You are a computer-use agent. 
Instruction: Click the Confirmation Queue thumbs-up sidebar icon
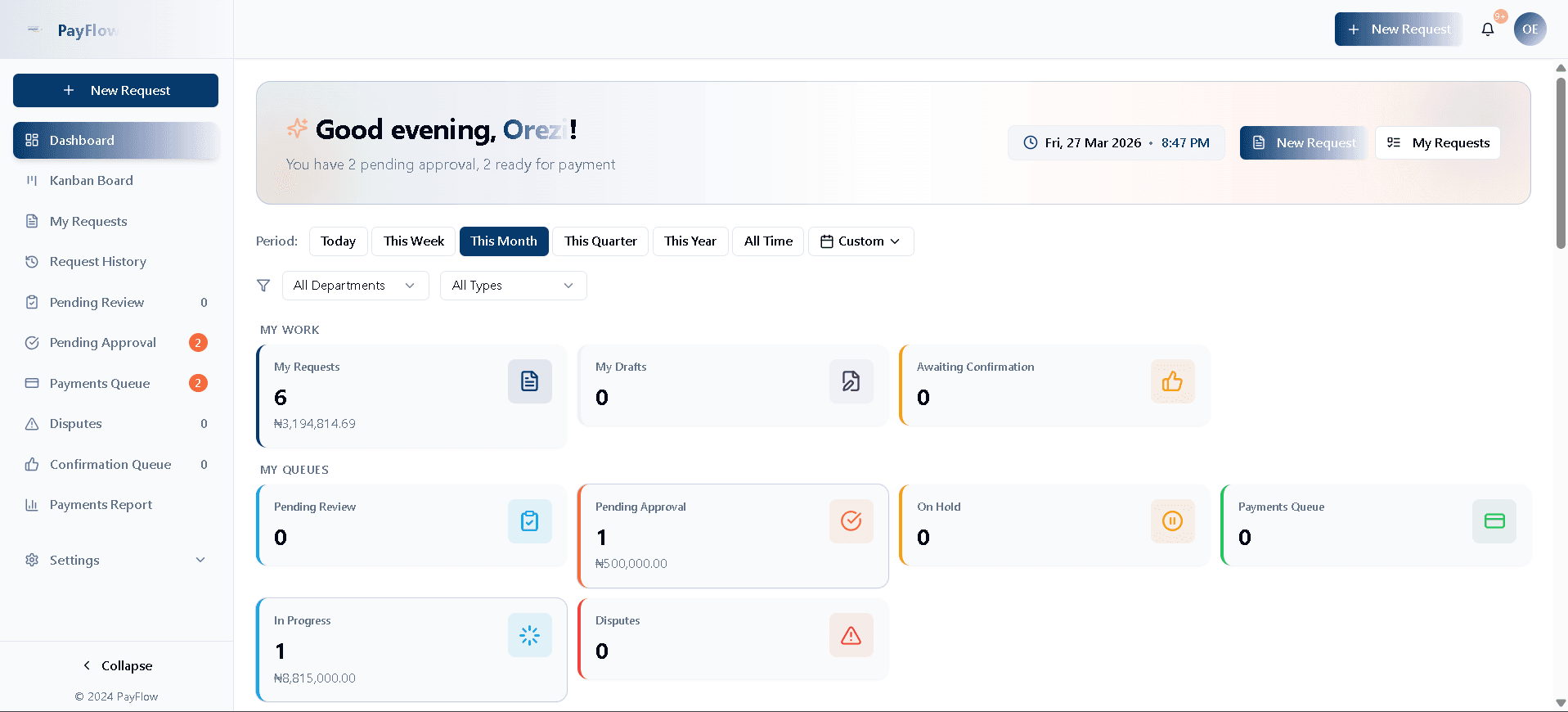pos(32,465)
